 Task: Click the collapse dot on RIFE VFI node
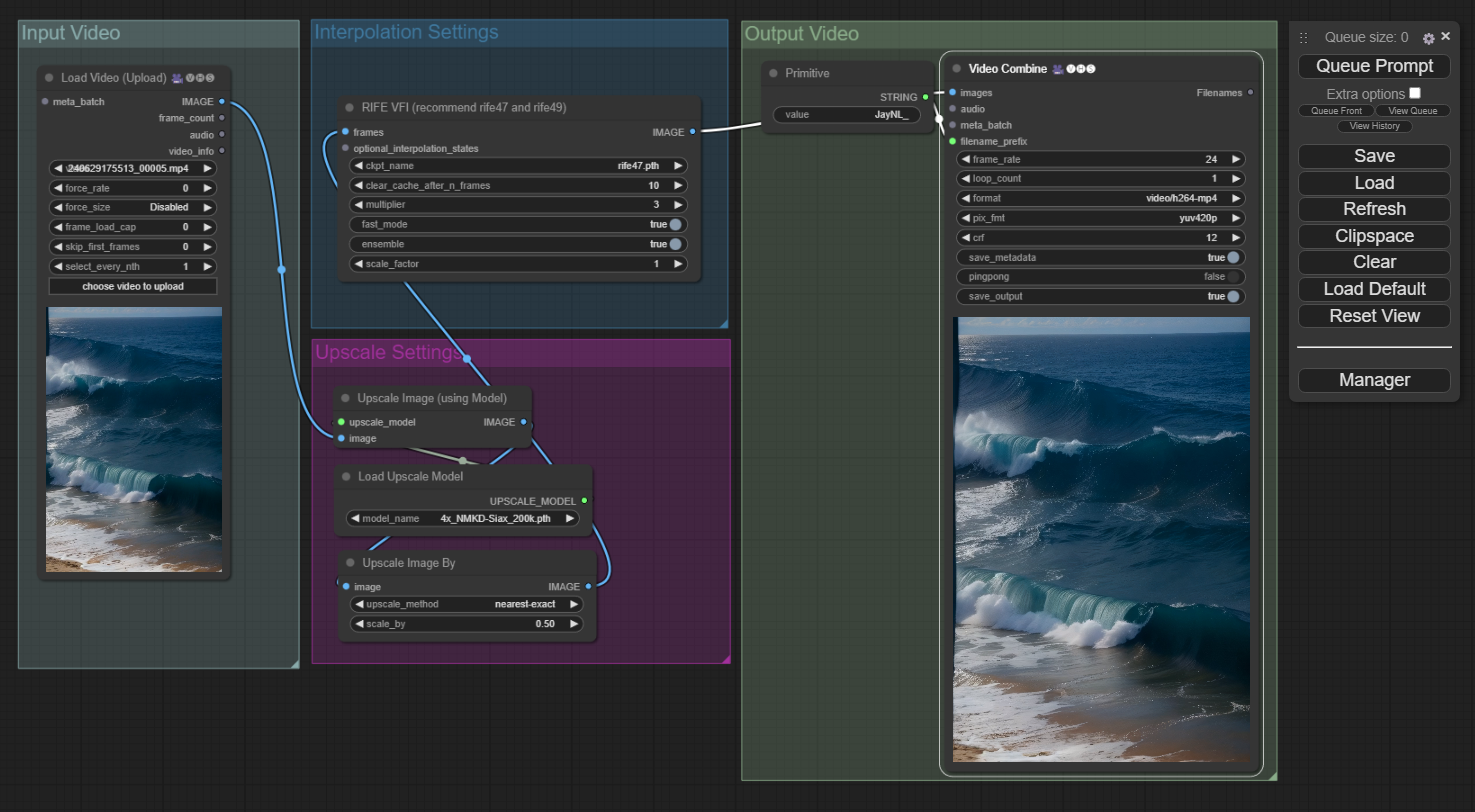tap(350, 108)
